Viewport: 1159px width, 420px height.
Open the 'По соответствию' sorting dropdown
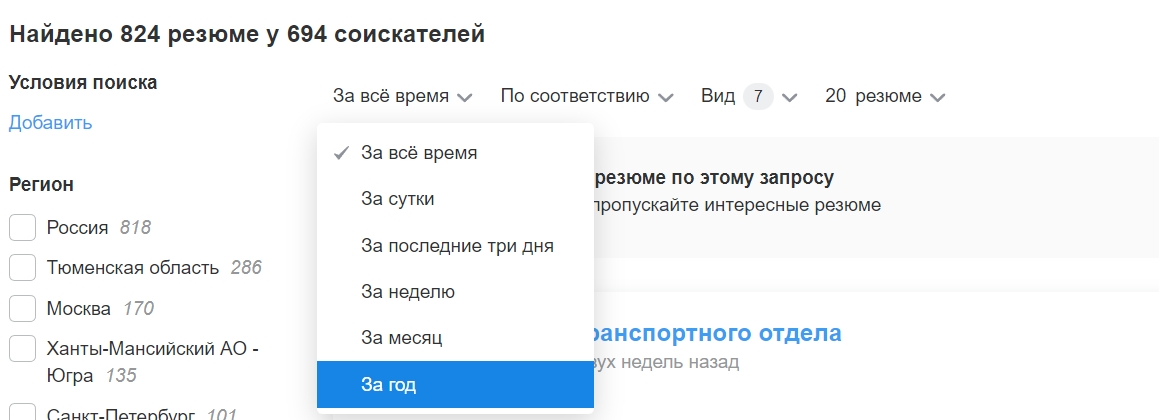coord(587,96)
